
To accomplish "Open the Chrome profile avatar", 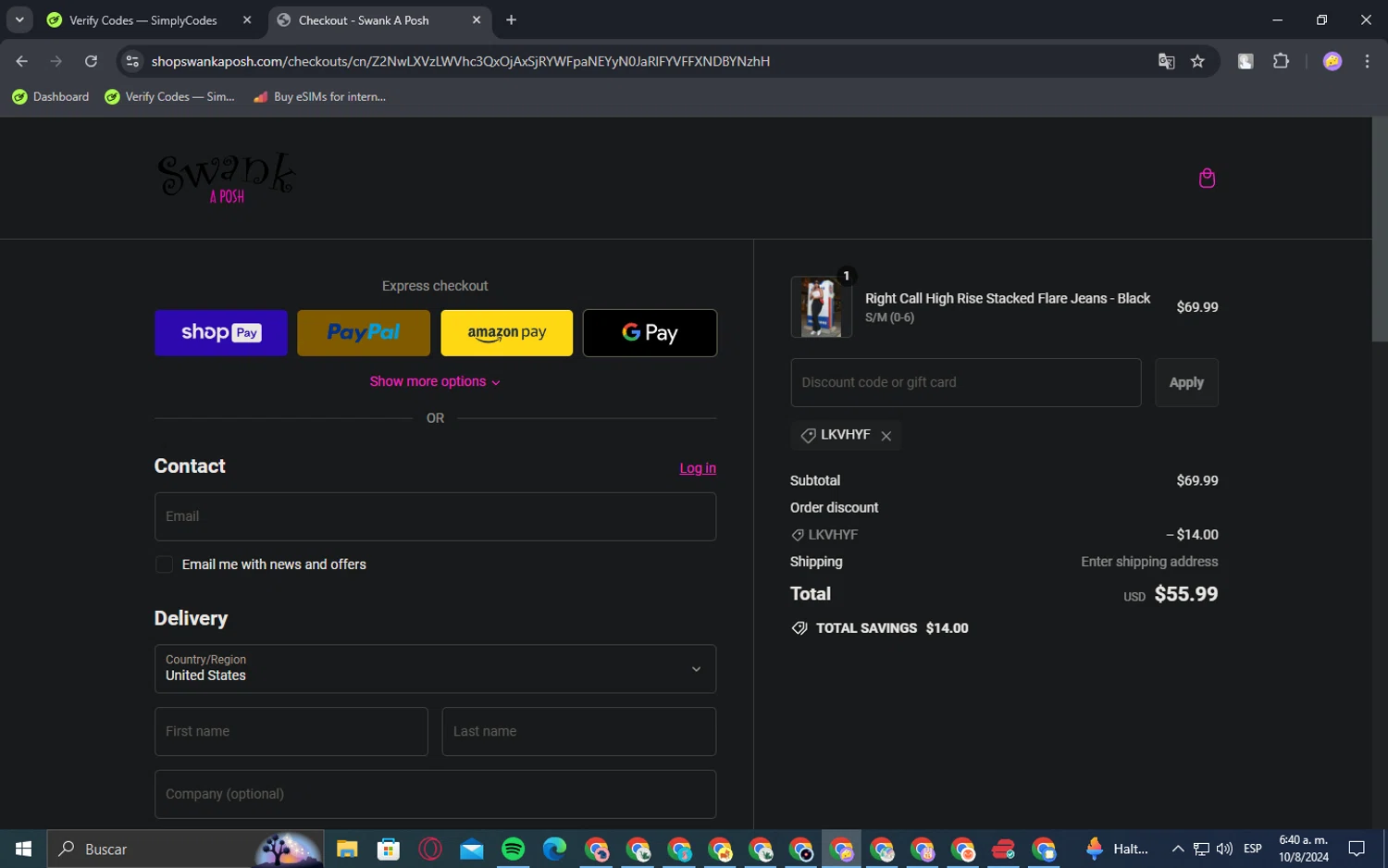I will click(x=1332, y=61).
